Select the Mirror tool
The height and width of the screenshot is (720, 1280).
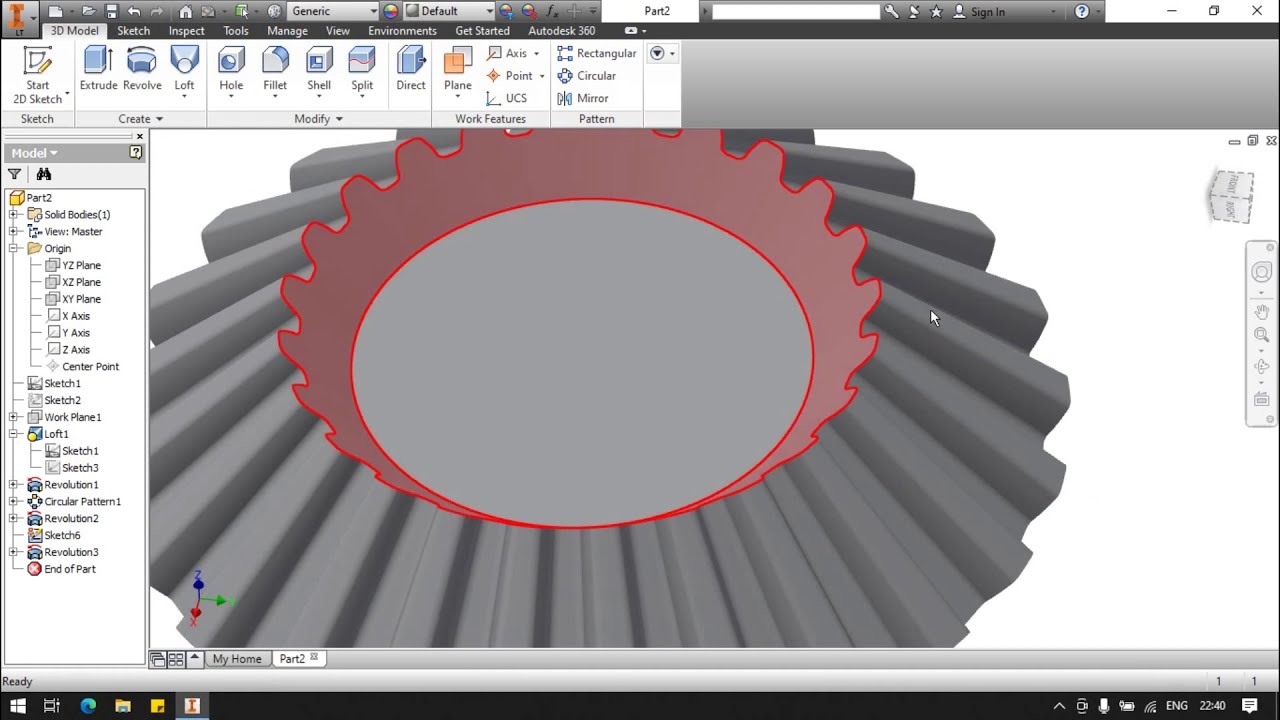[x=583, y=98]
